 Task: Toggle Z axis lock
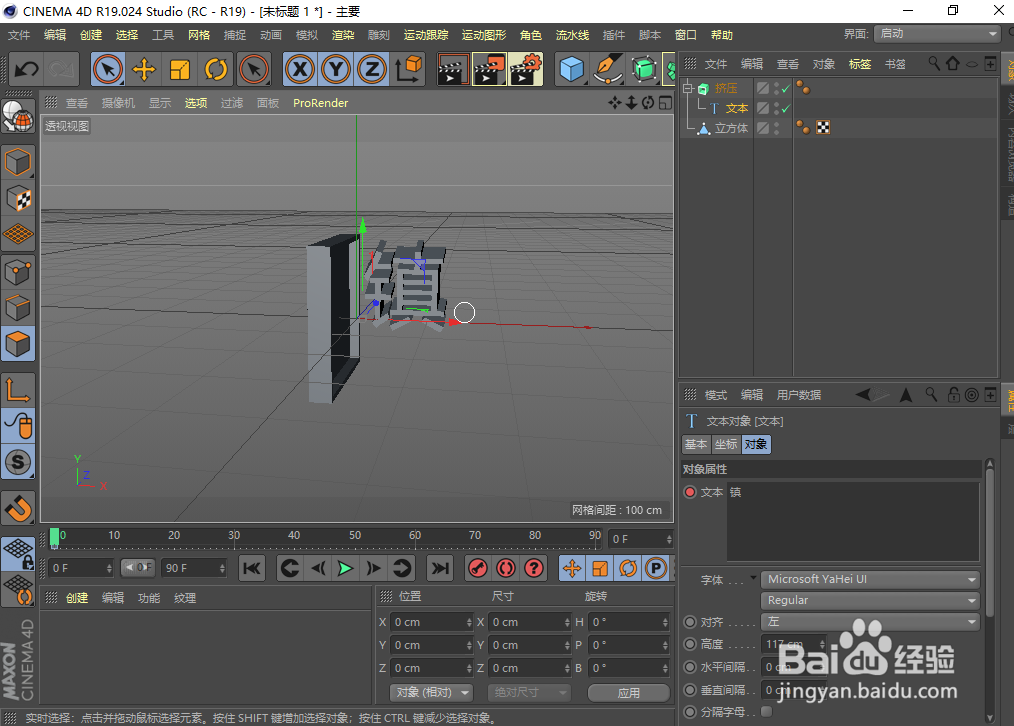pos(372,69)
